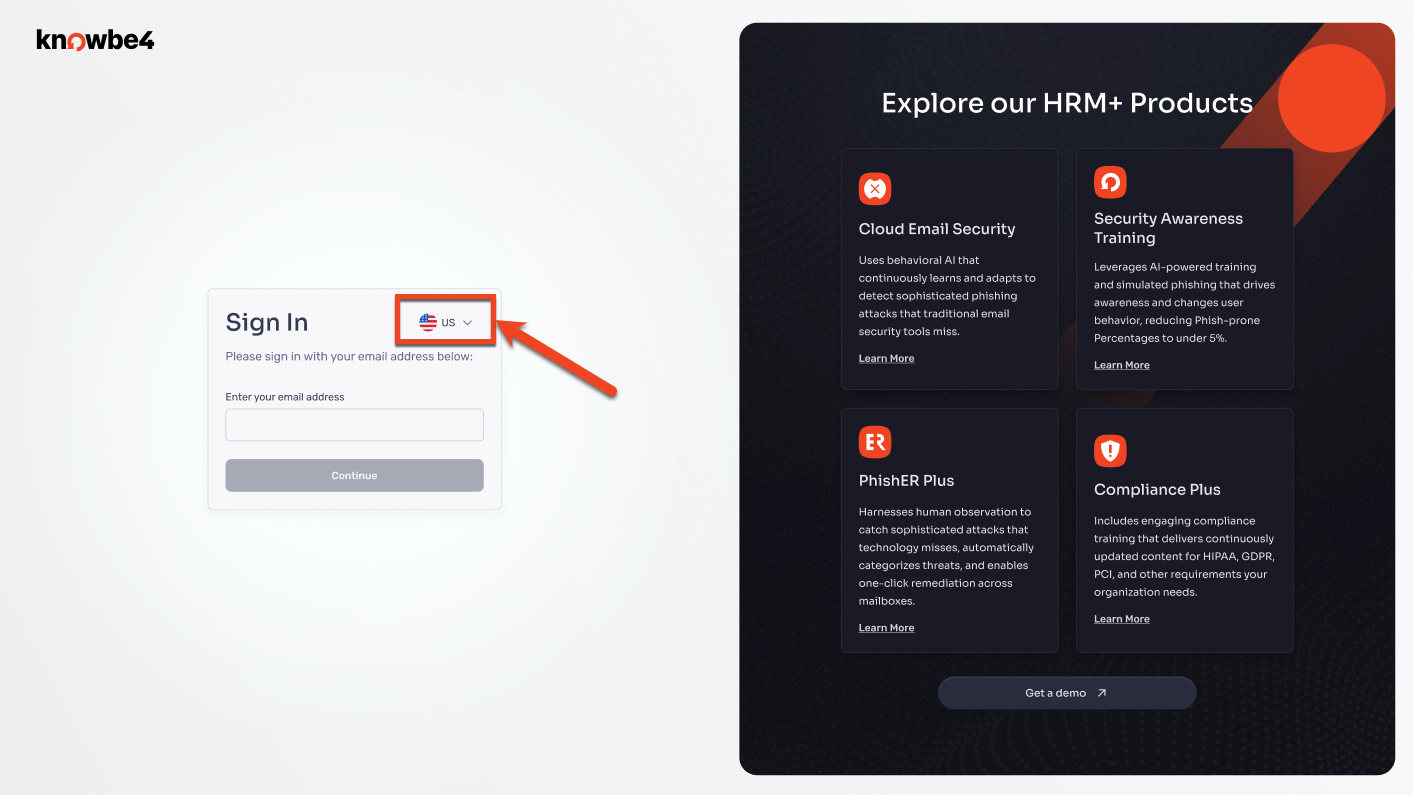The image size is (1413, 795).
Task: Click the diagonal arrow on Get a demo
Action: (x=1102, y=692)
